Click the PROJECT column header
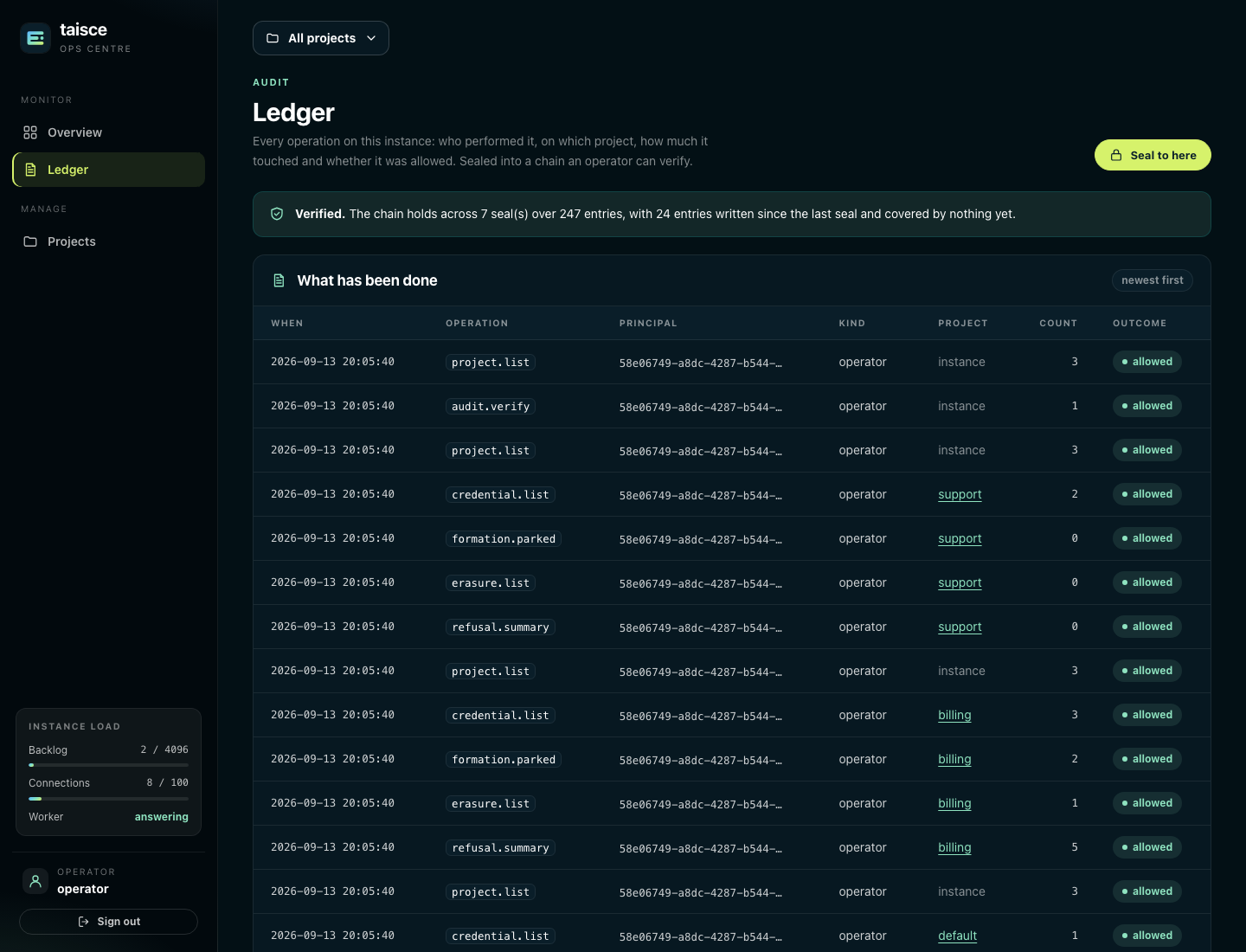The height and width of the screenshot is (952, 1246). (x=963, y=324)
